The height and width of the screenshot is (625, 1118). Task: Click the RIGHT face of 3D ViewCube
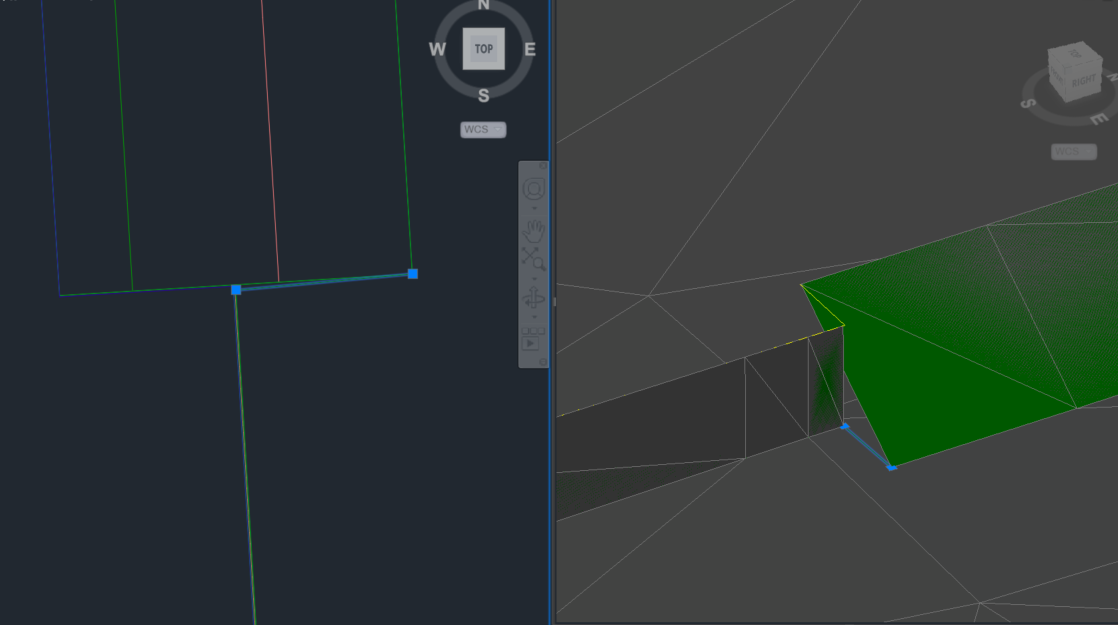coord(1084,82)
